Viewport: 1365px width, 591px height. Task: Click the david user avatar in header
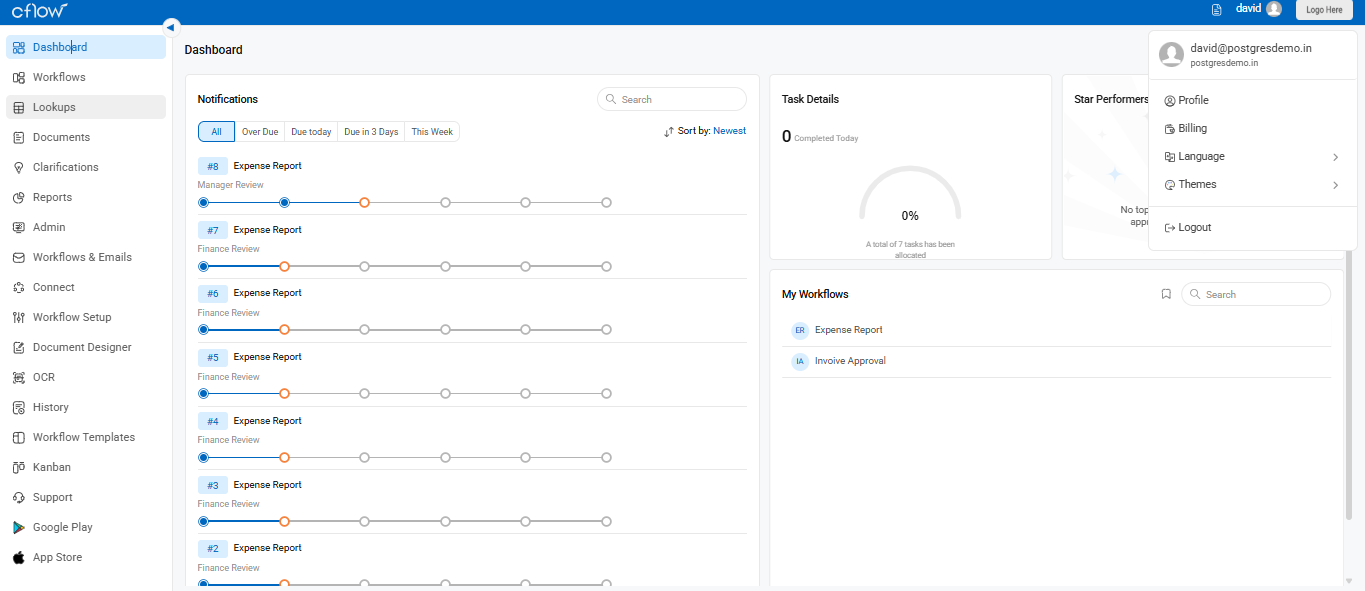pyautogui.click(x=1273, y=9)
